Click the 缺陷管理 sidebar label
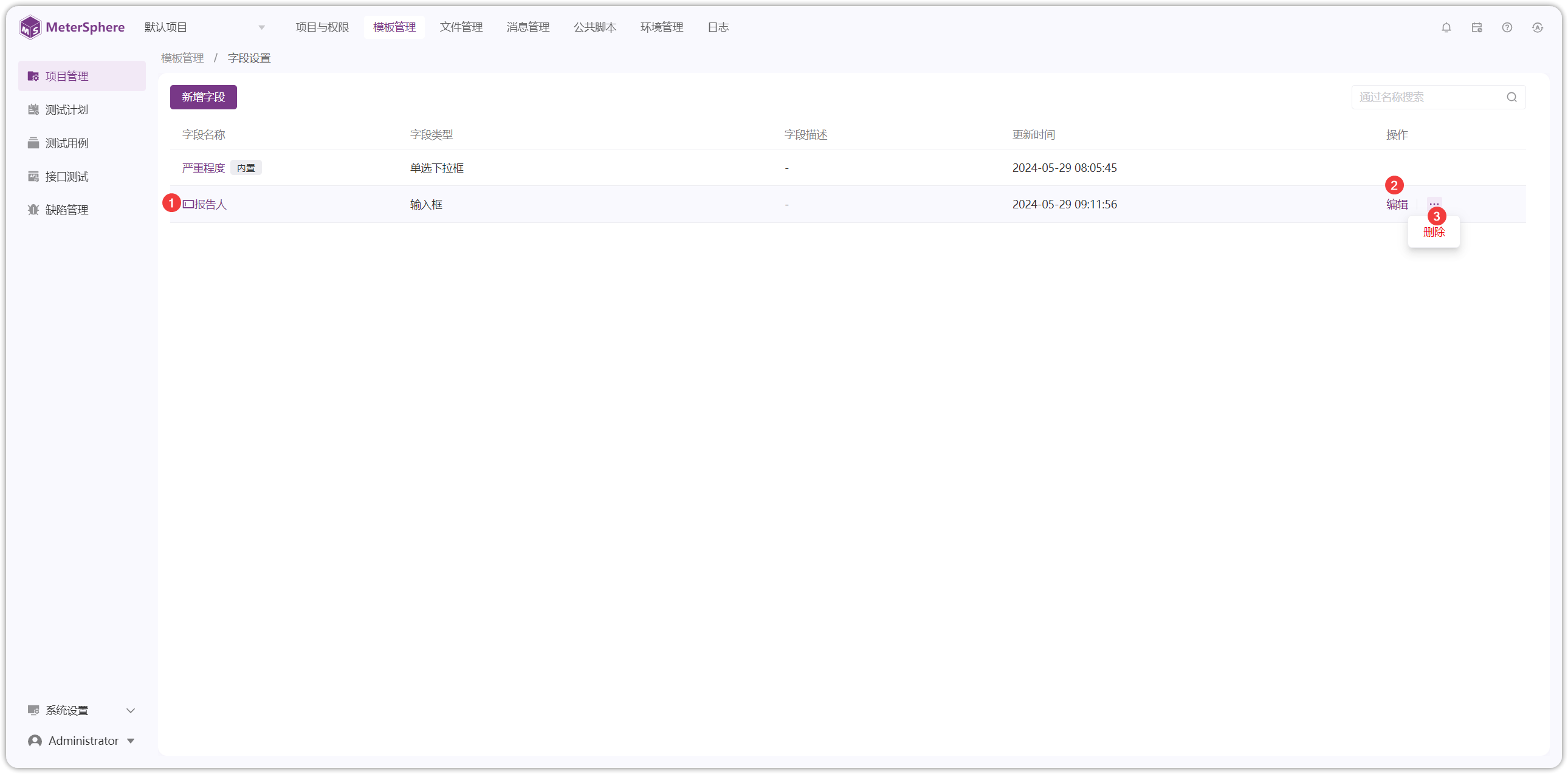 click(67, 210)
